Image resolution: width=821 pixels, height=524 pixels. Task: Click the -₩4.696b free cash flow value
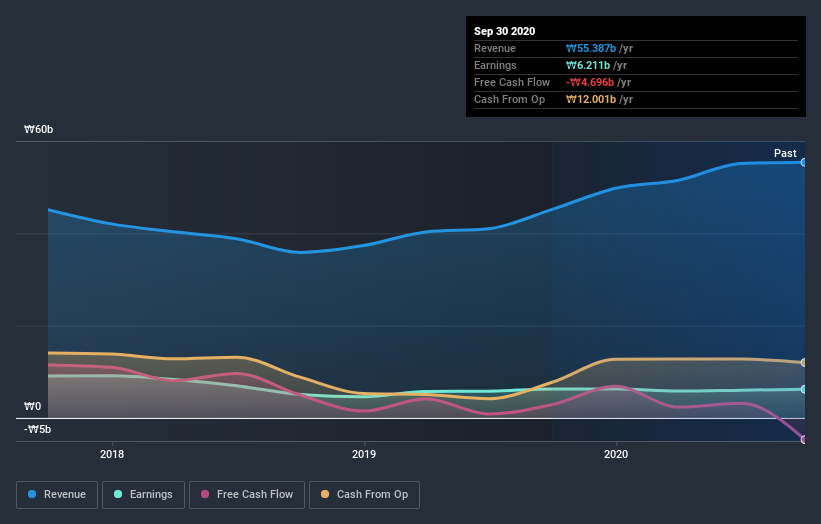tap(590, 82)
